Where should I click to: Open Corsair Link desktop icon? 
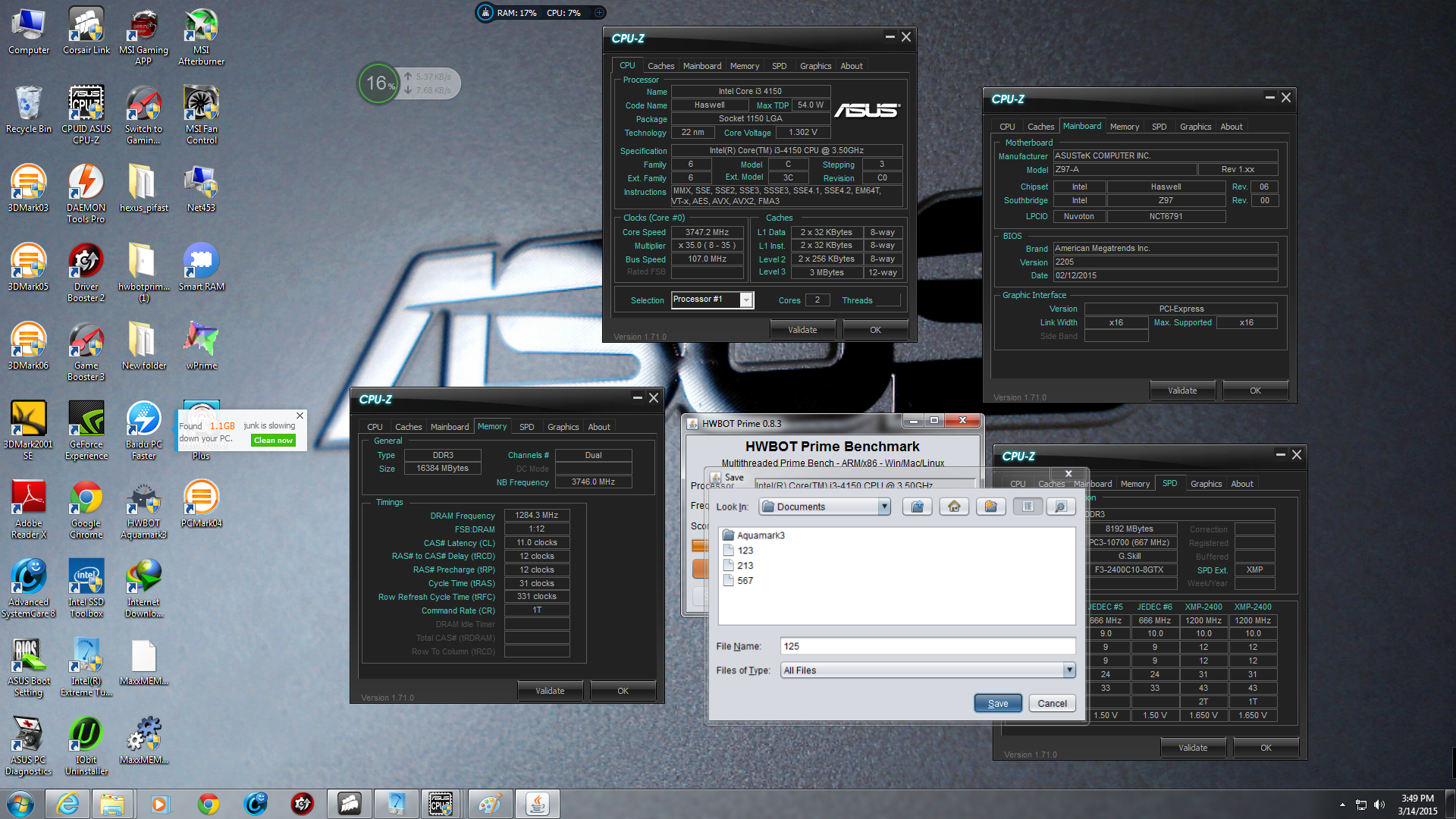(86, 32)
